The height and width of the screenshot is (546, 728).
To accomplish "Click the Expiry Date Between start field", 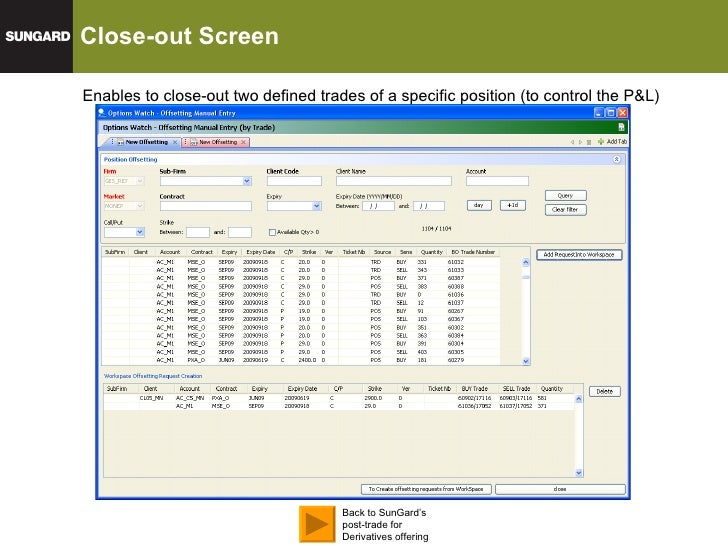I will 378,206.
